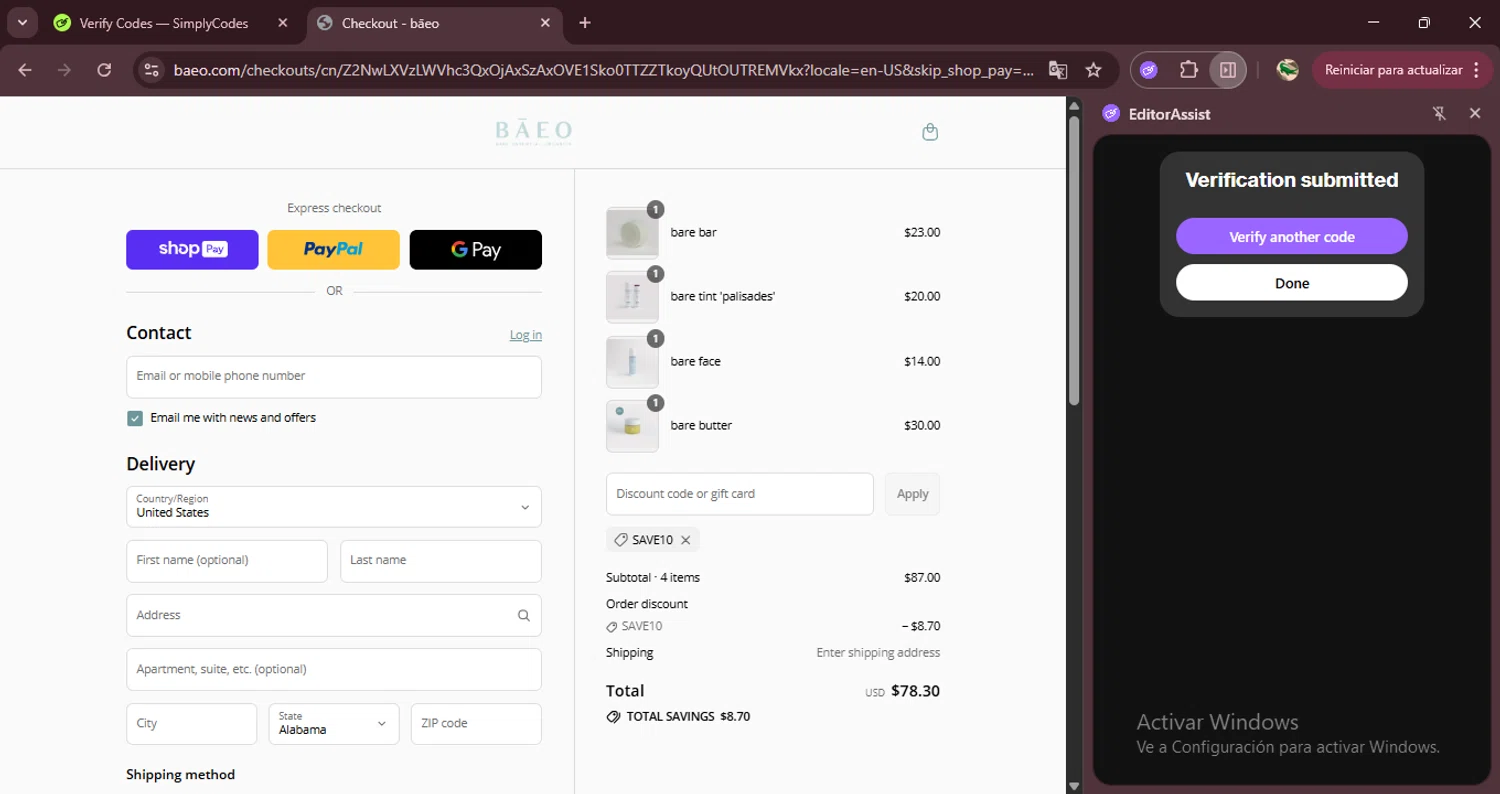
Task: Focus the Apartment, suite, etc. field
Action: coord(334,669)
